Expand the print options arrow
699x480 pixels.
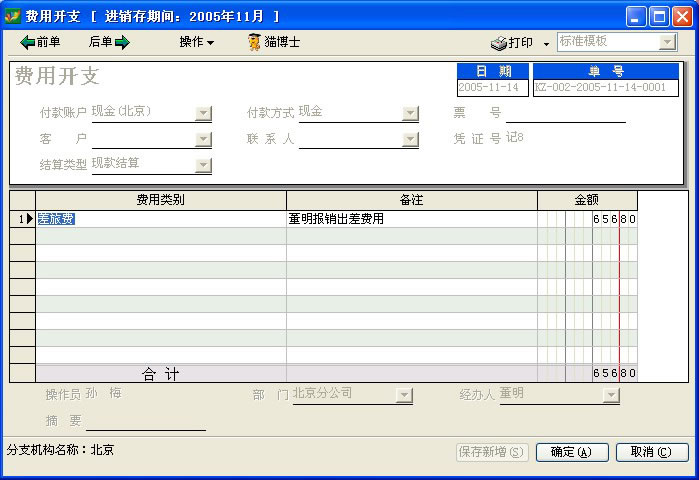pos(546,44)
